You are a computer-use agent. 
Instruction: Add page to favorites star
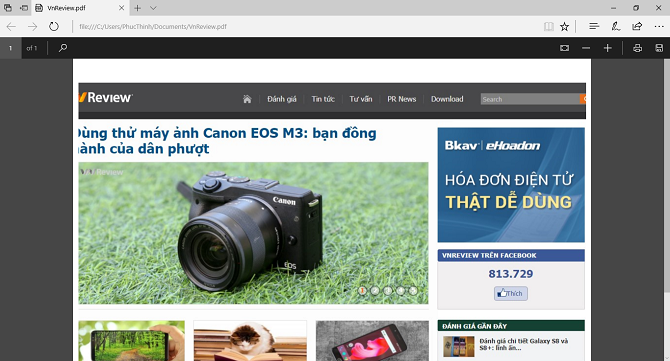point(564,26)
